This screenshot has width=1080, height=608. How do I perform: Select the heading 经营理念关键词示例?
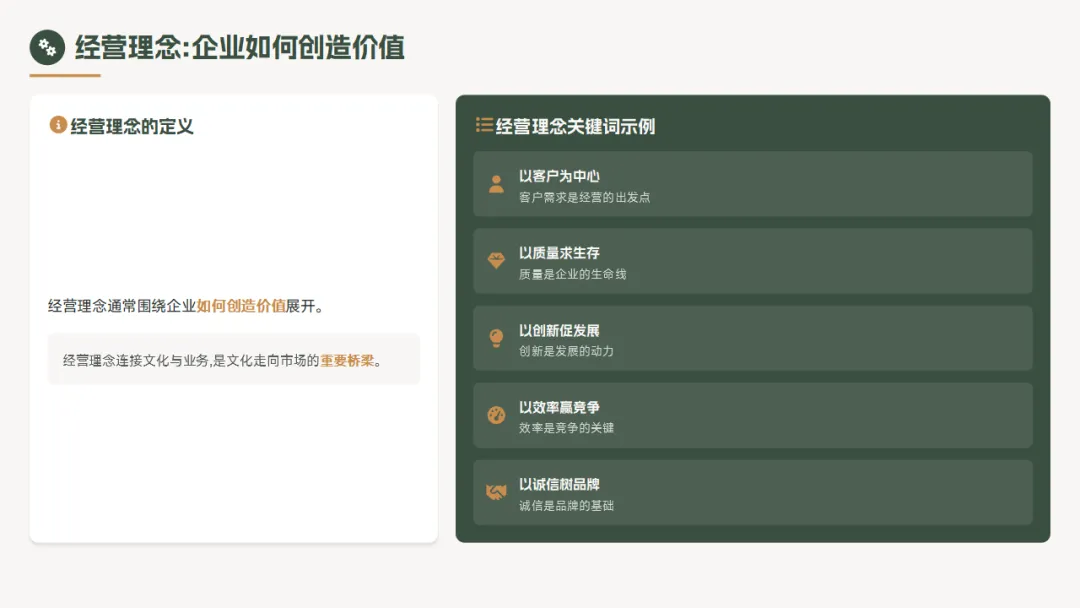(x=575, y=127)
